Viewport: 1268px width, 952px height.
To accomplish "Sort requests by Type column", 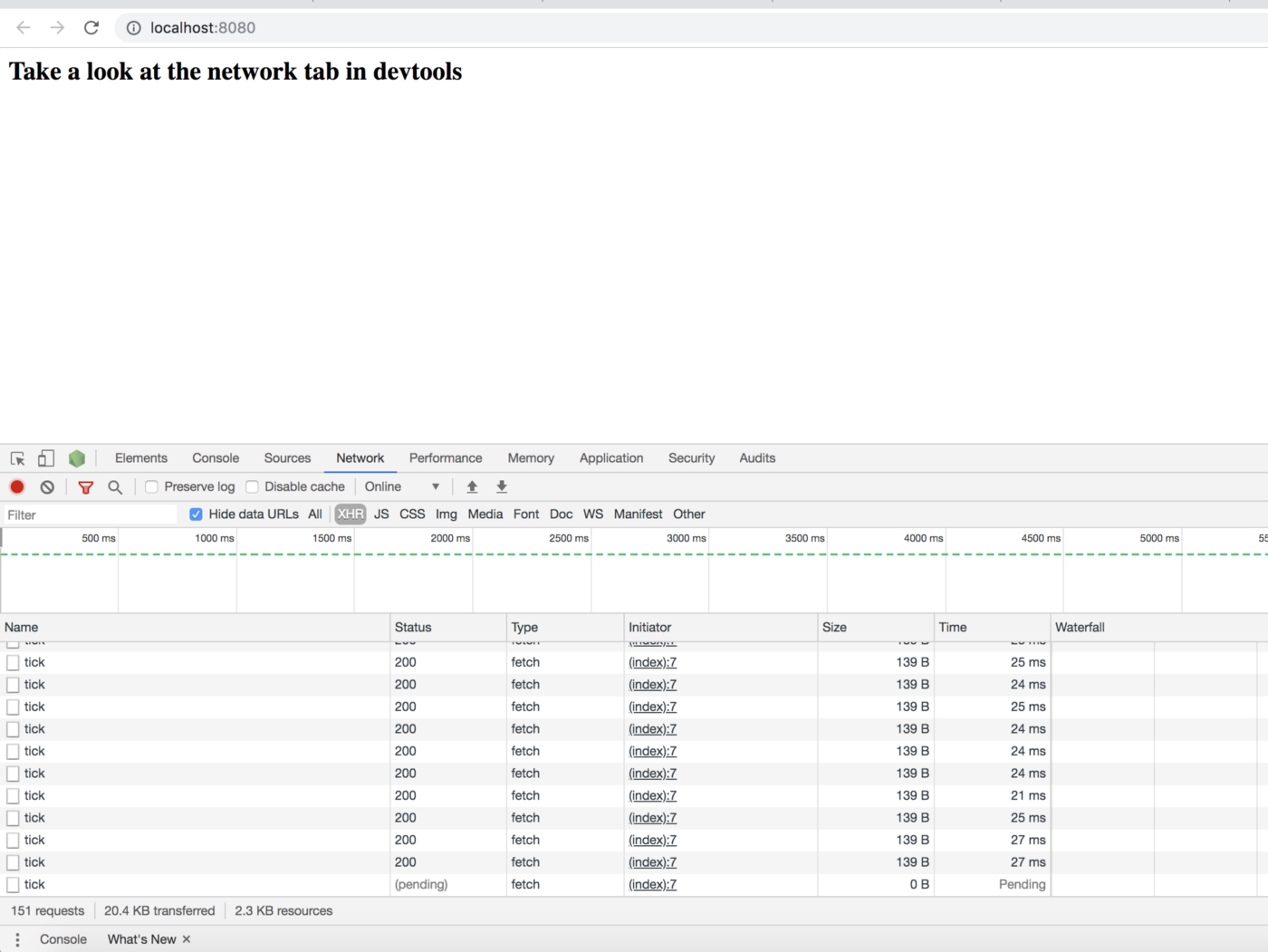I will point(565,627).
